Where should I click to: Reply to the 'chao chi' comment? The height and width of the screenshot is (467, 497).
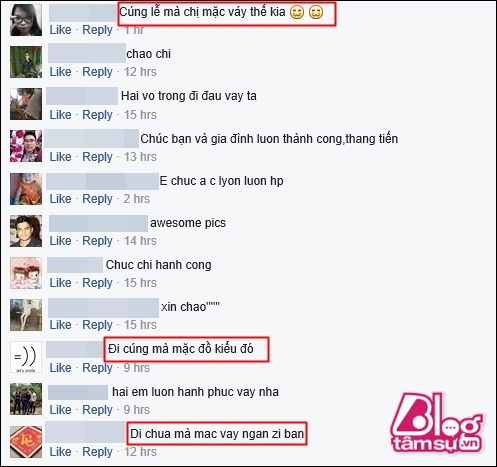click(97, 72)
